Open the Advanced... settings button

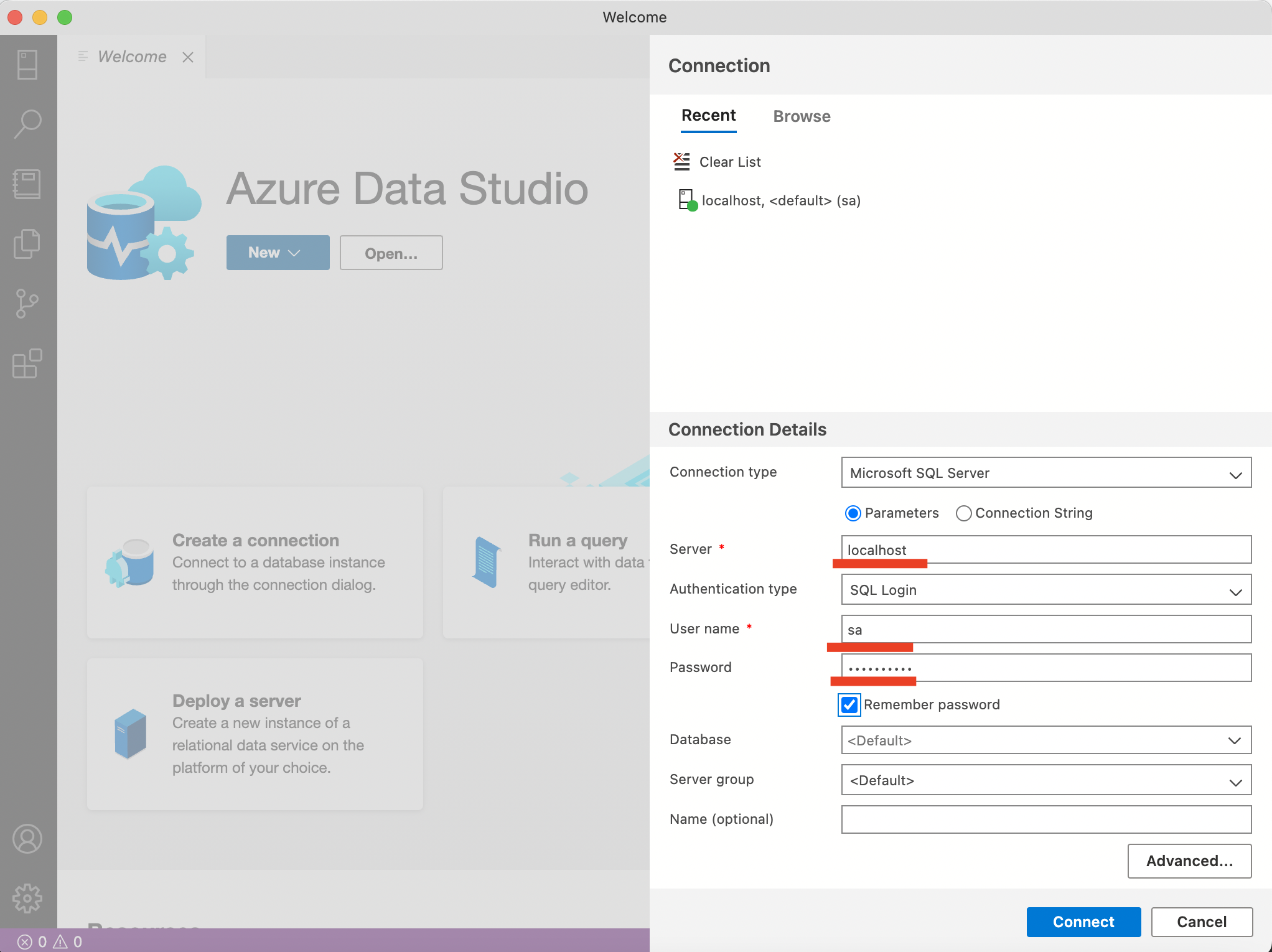tap(1189, 861)
